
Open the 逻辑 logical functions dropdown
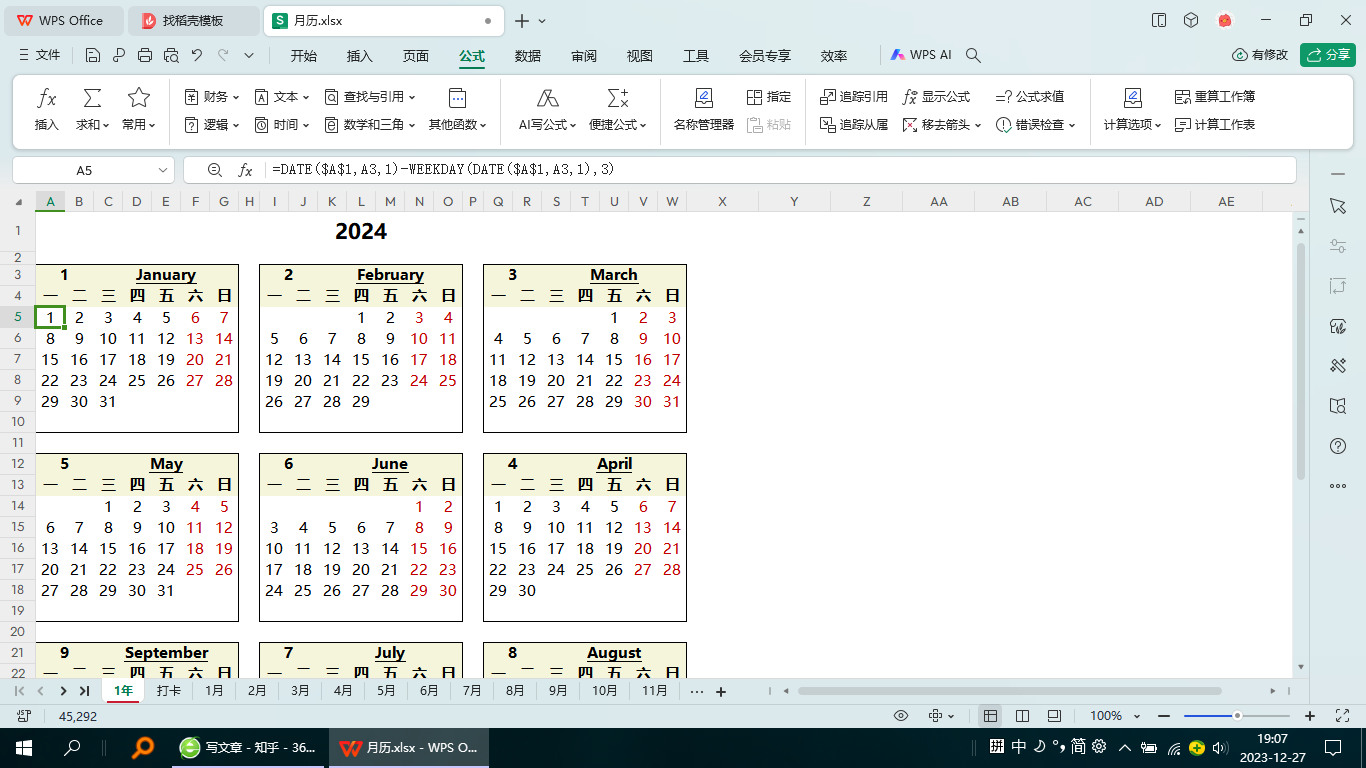(x=213, y=125)
